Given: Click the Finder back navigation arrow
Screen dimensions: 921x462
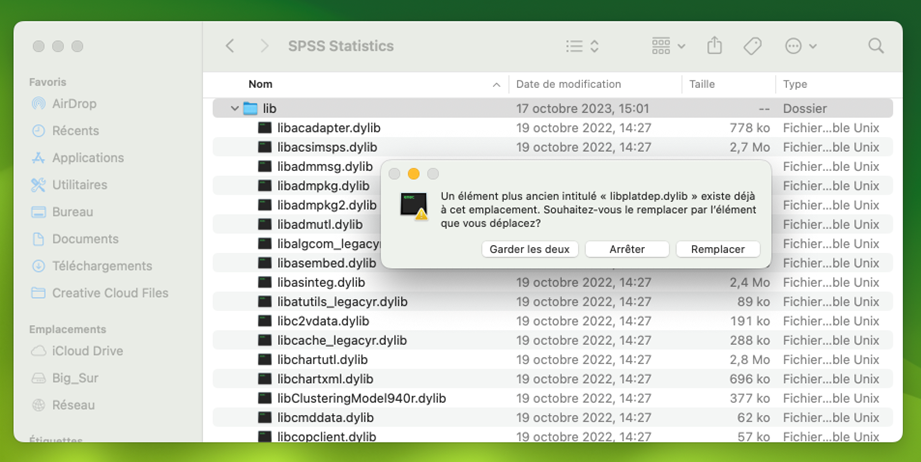Looking at the screenshot, I should click(x=230, y=46).
